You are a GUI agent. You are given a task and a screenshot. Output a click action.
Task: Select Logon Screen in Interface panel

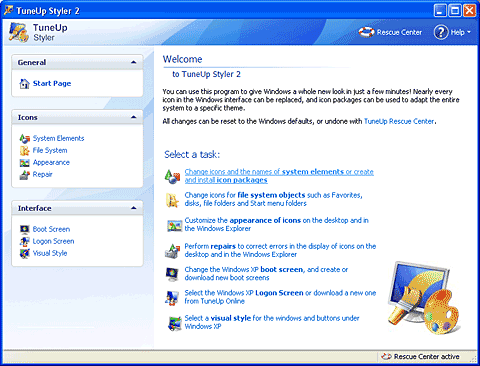pos(53,241)
